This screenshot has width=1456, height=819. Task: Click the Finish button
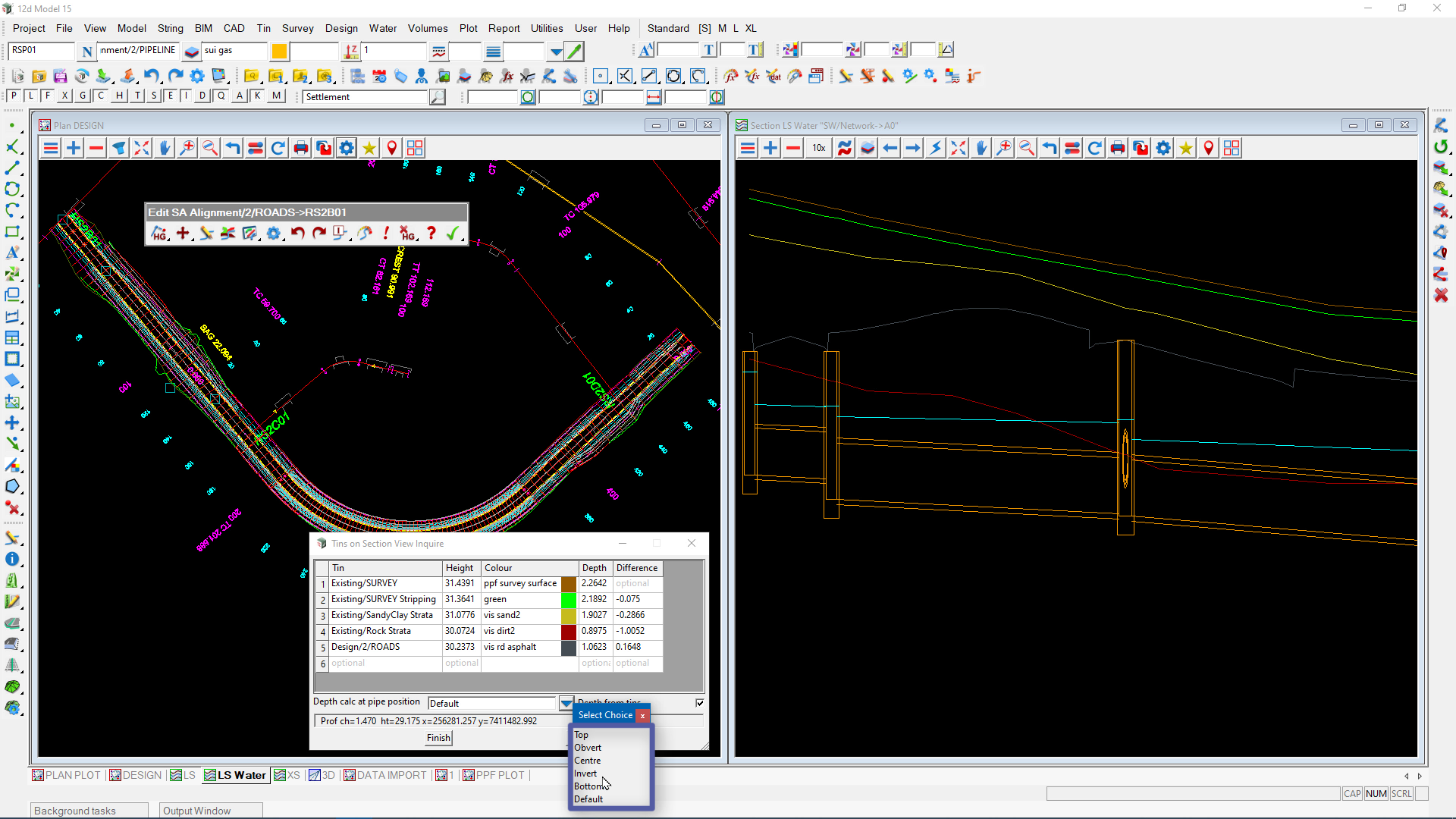pyautogui.click(x=438, y=738)
